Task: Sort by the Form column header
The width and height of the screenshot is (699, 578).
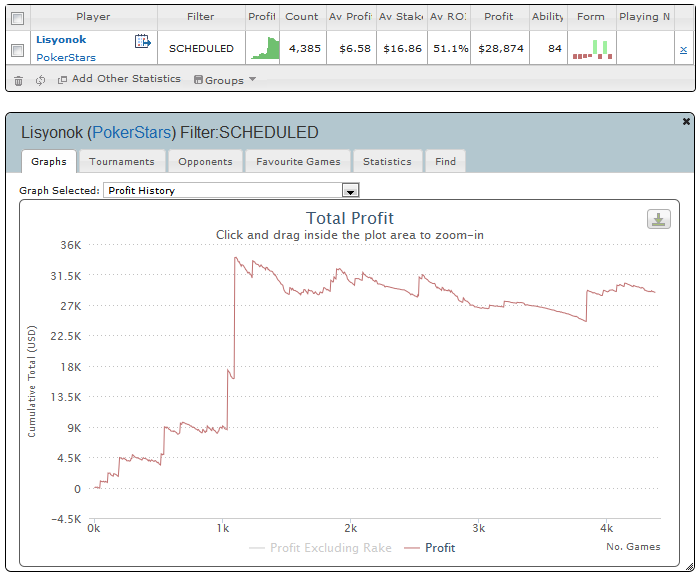Action: [x=591, y=16]
